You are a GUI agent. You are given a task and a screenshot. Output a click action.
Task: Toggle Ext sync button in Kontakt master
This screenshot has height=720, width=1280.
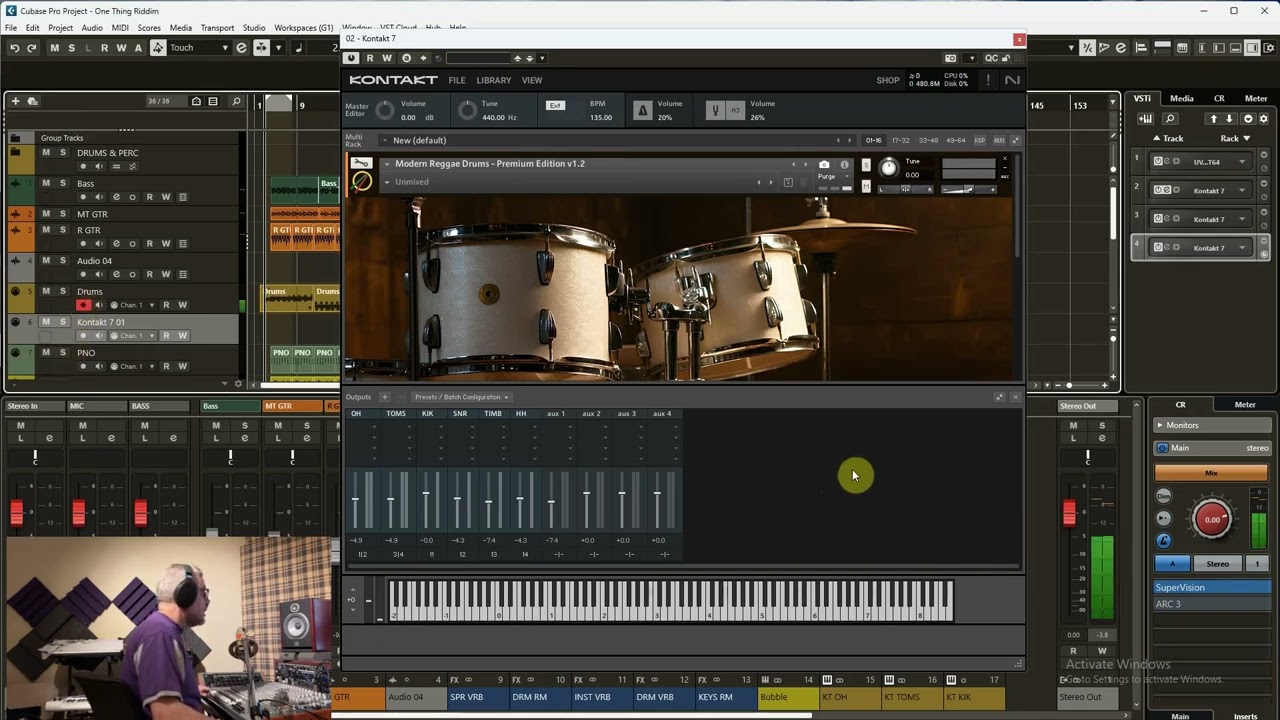555,105
